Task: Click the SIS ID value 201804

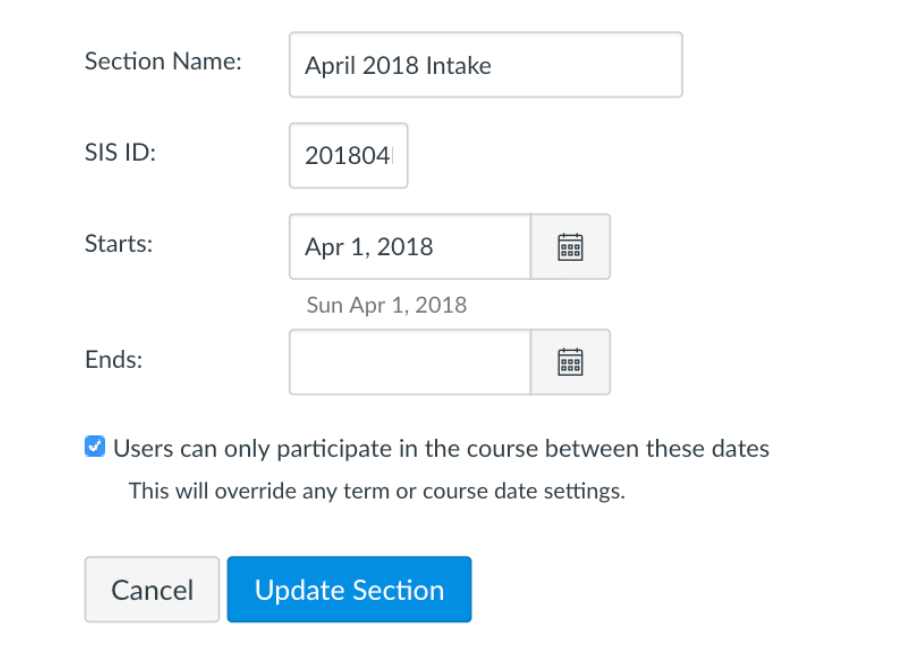Action: 348,154
